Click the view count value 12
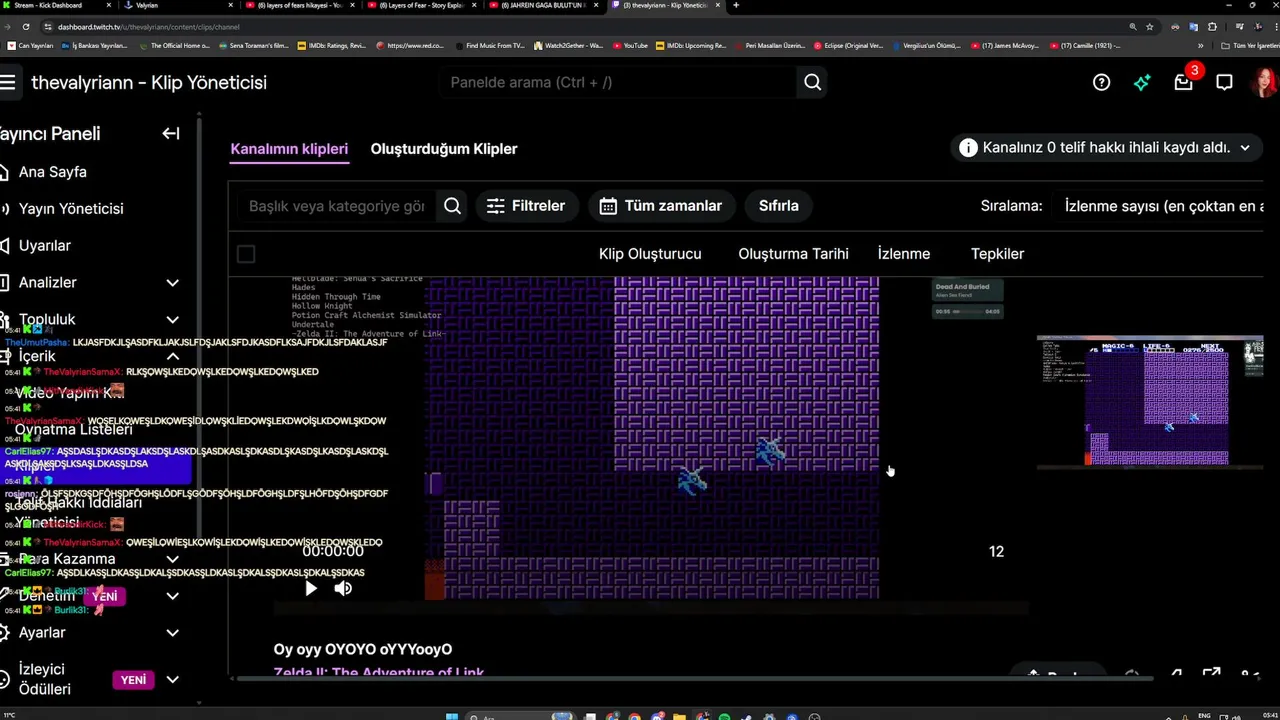 [x=996, y=552]
